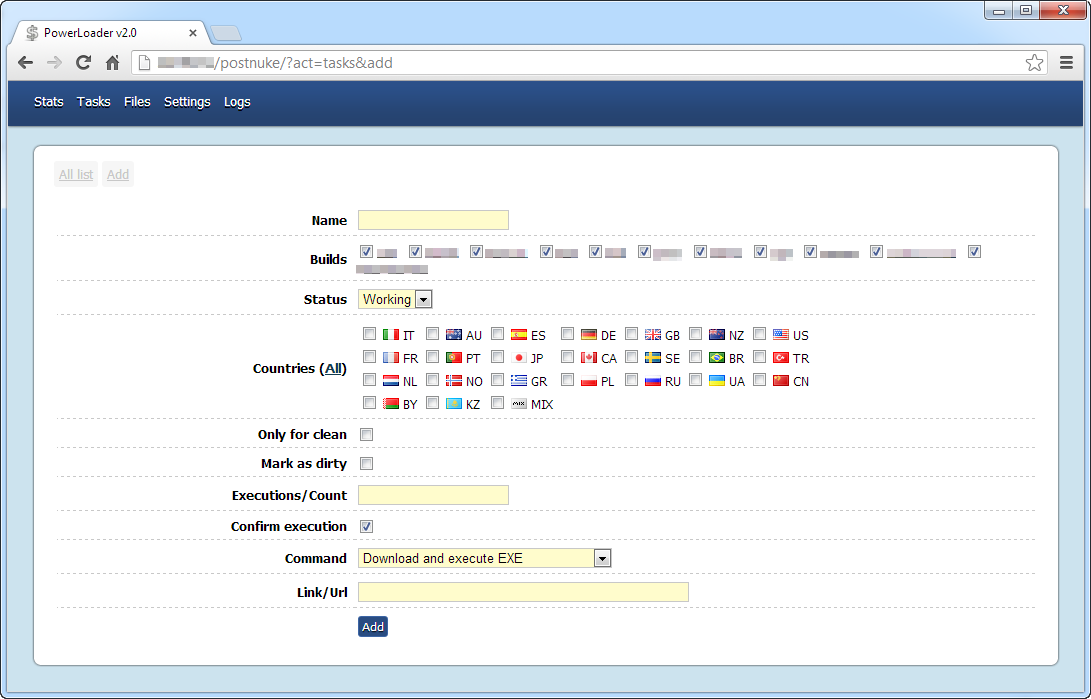Click the Command label text
The image size is (1091, 699).
click(x=316, y=559)
